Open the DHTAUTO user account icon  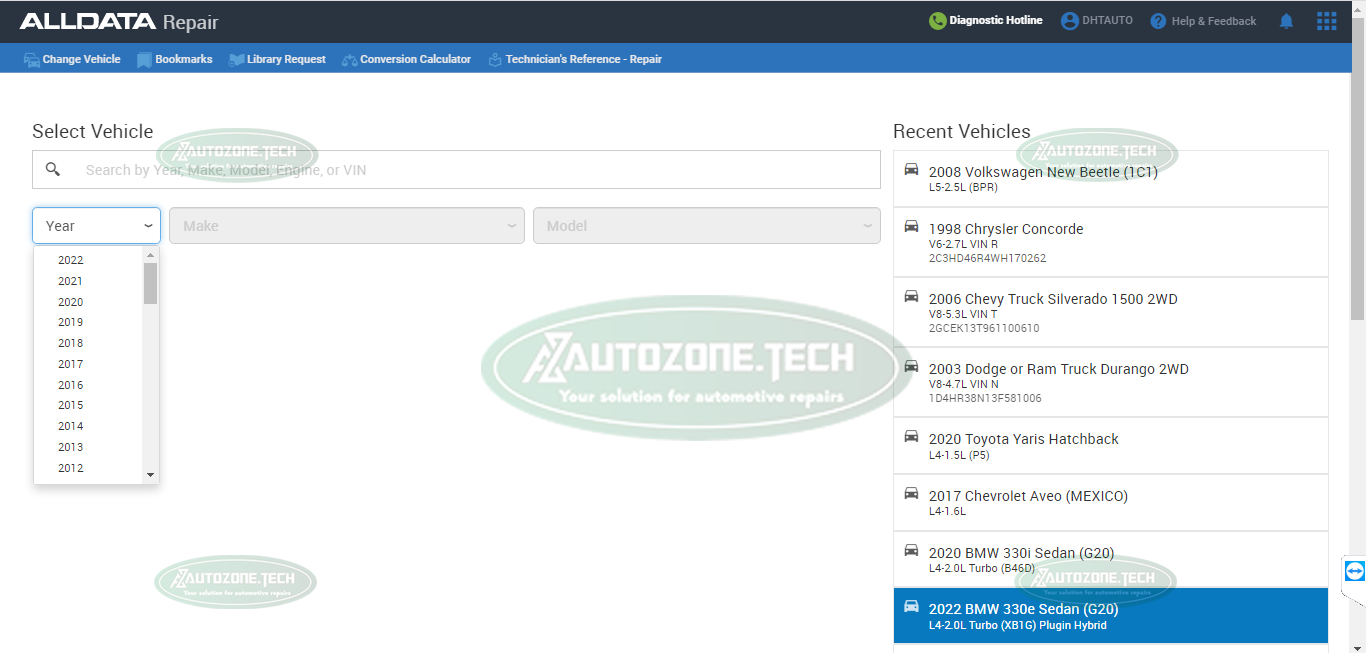pyautogui.click(x=1070, y=21)
